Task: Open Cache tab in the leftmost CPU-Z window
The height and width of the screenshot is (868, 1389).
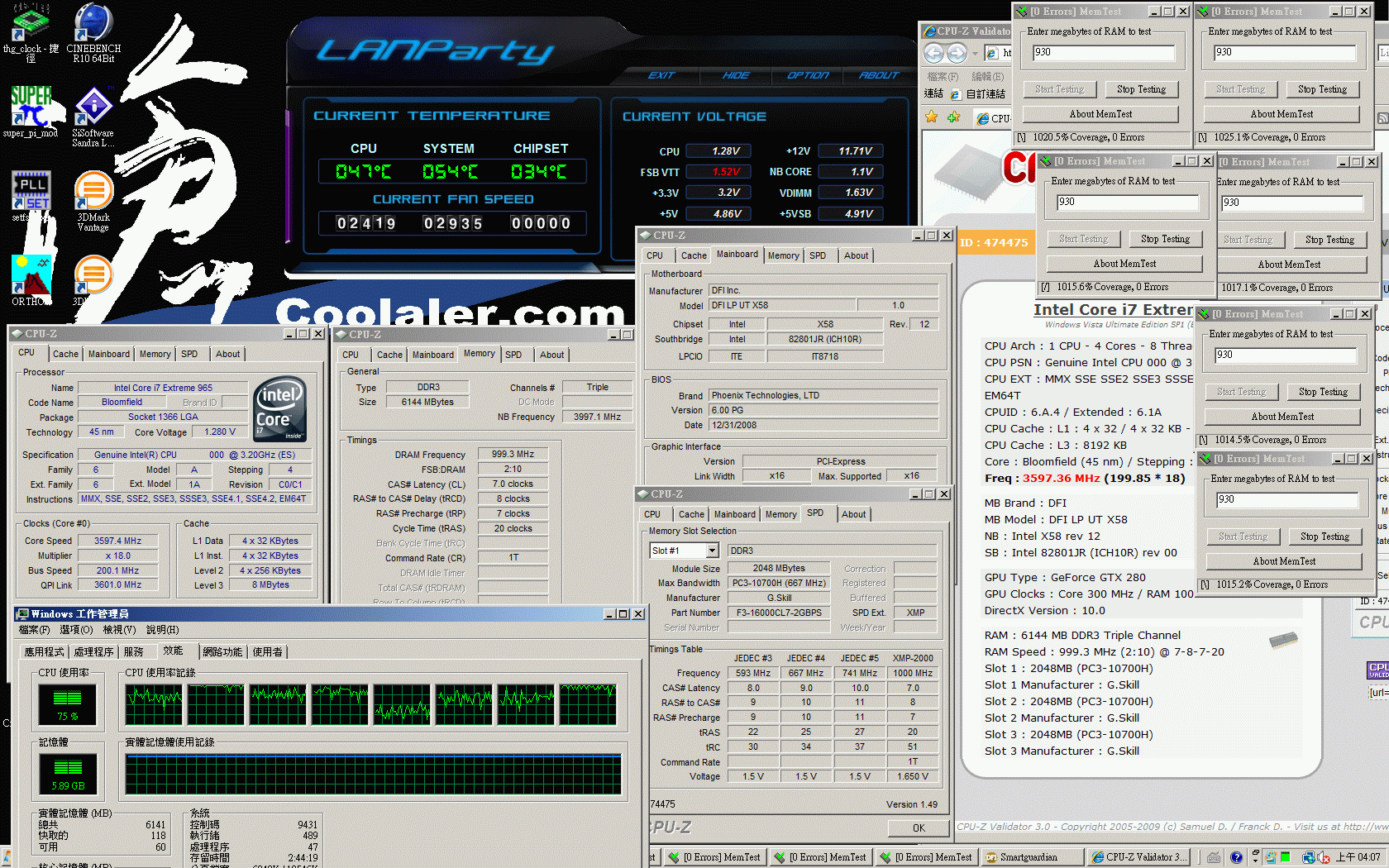Action: tap(65, 354)
